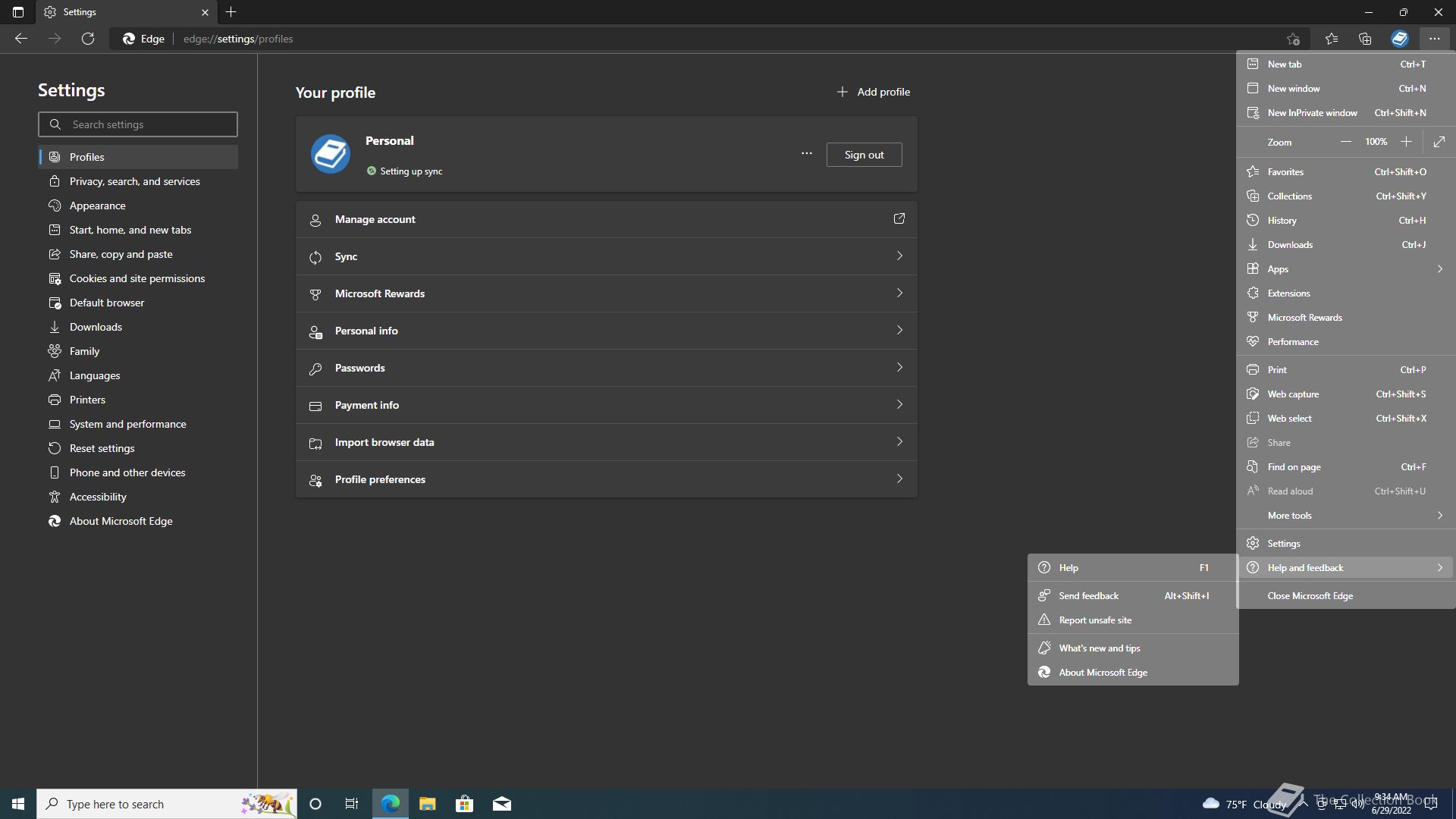Screen dimensions: 1456x819
Task: Expand the Microsoft Rewards row
Action: click(x=606, y=293)
